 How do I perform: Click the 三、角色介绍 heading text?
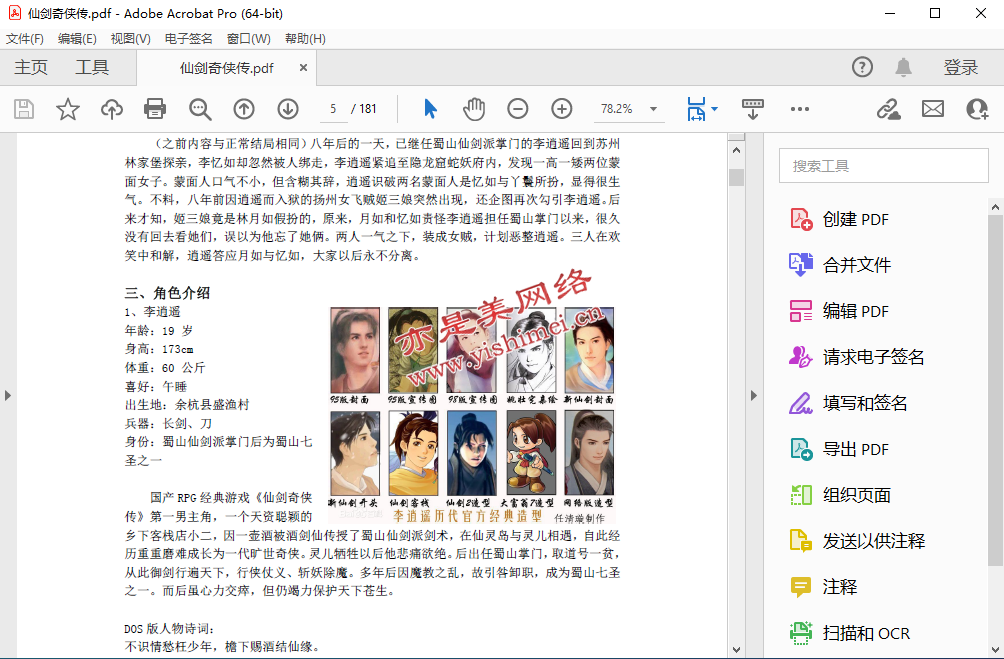pos(167,293)
